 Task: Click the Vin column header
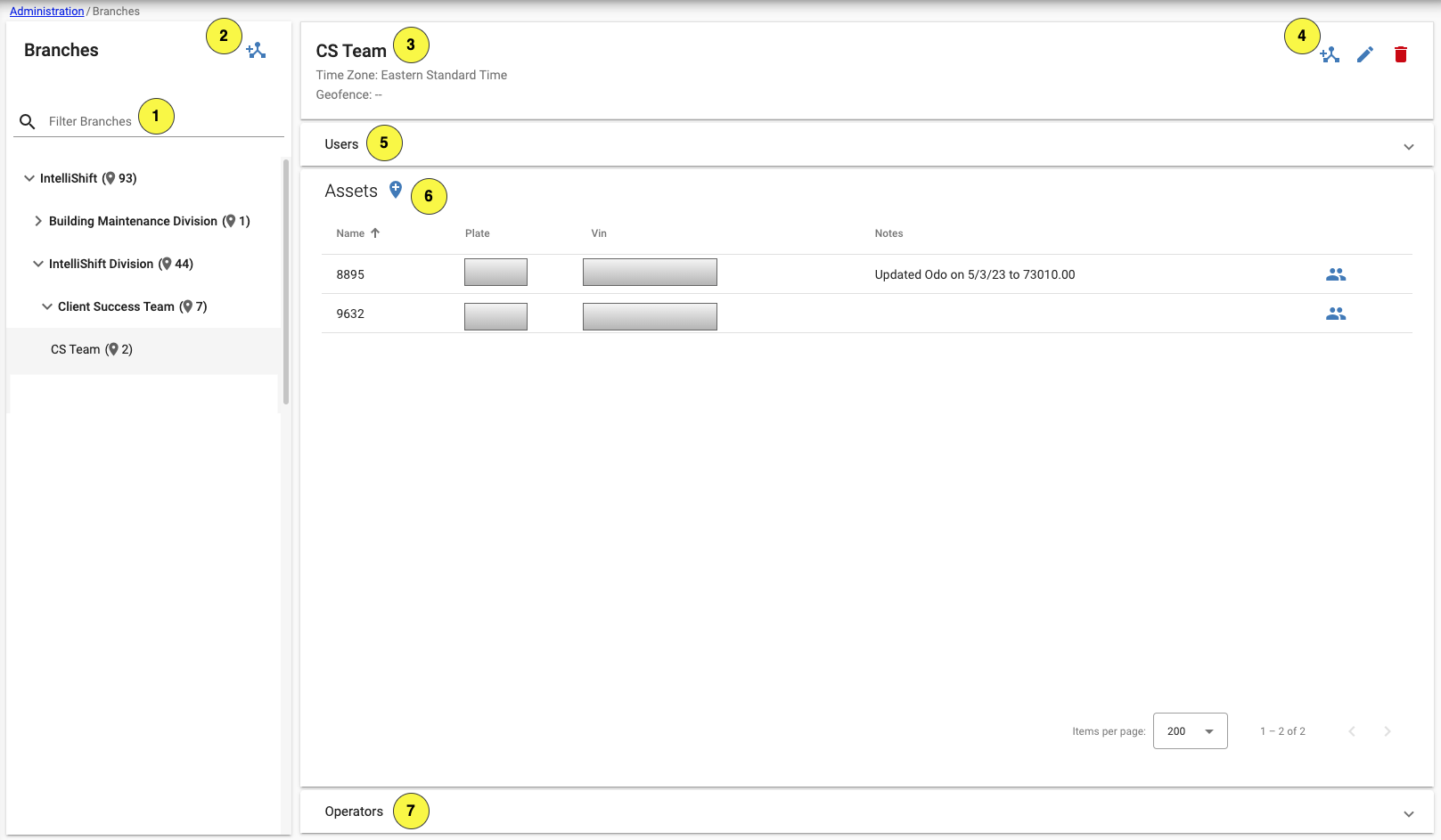tap(599, 233)
